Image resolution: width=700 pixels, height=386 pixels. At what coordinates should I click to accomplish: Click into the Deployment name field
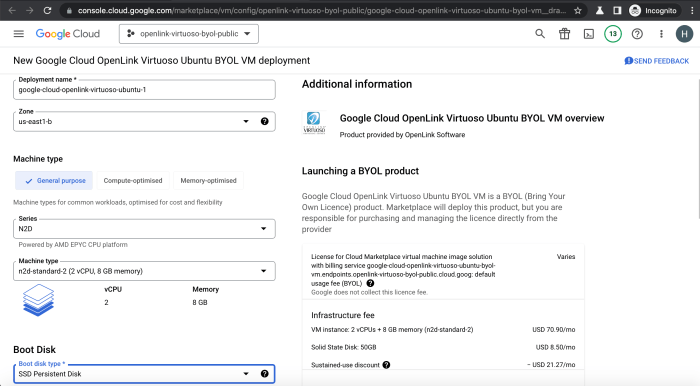tap(144, 90)
